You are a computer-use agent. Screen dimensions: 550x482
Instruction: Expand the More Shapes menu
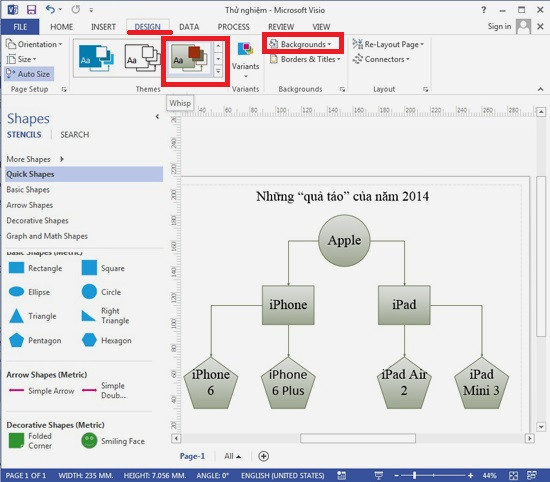pyautogui.click(x=35, y=159)
